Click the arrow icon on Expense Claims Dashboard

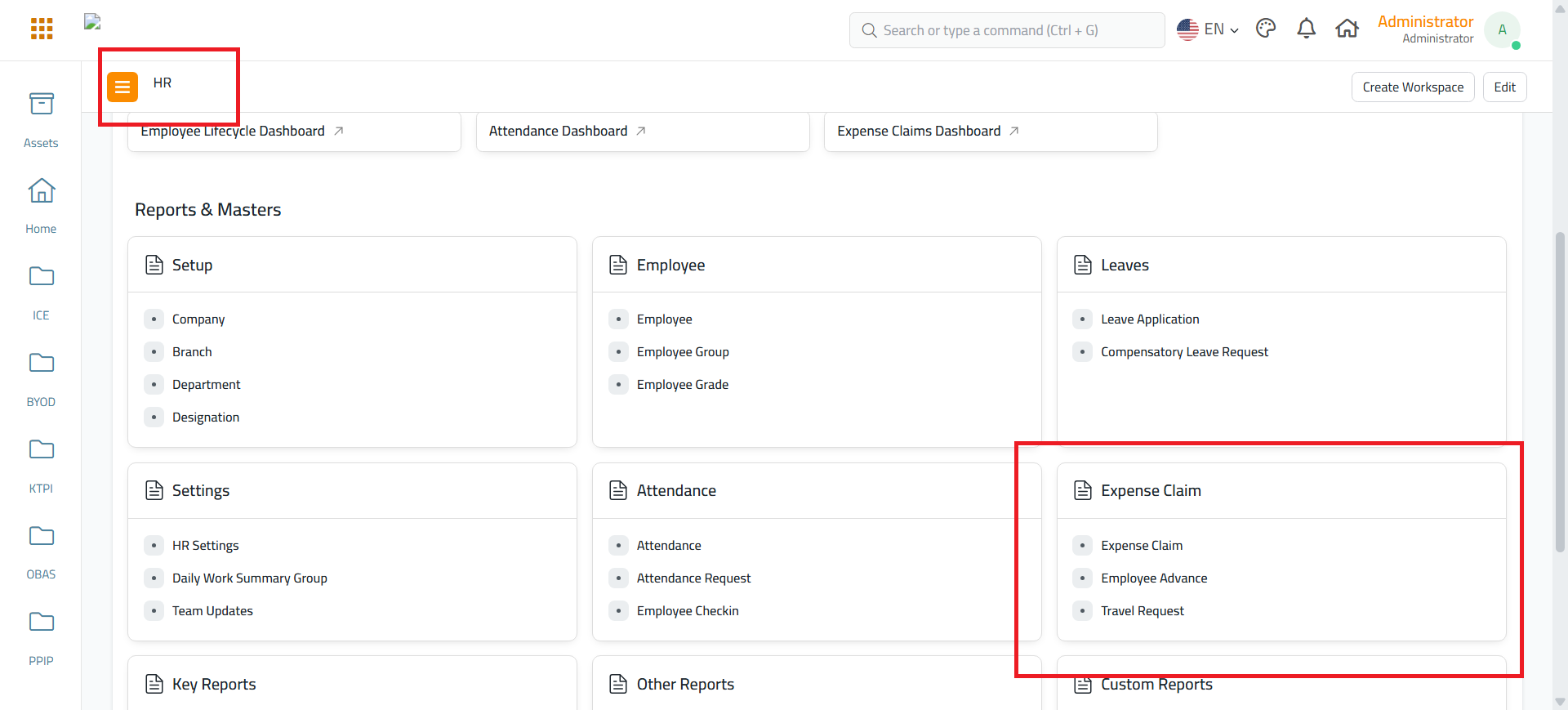point(1014,131)
